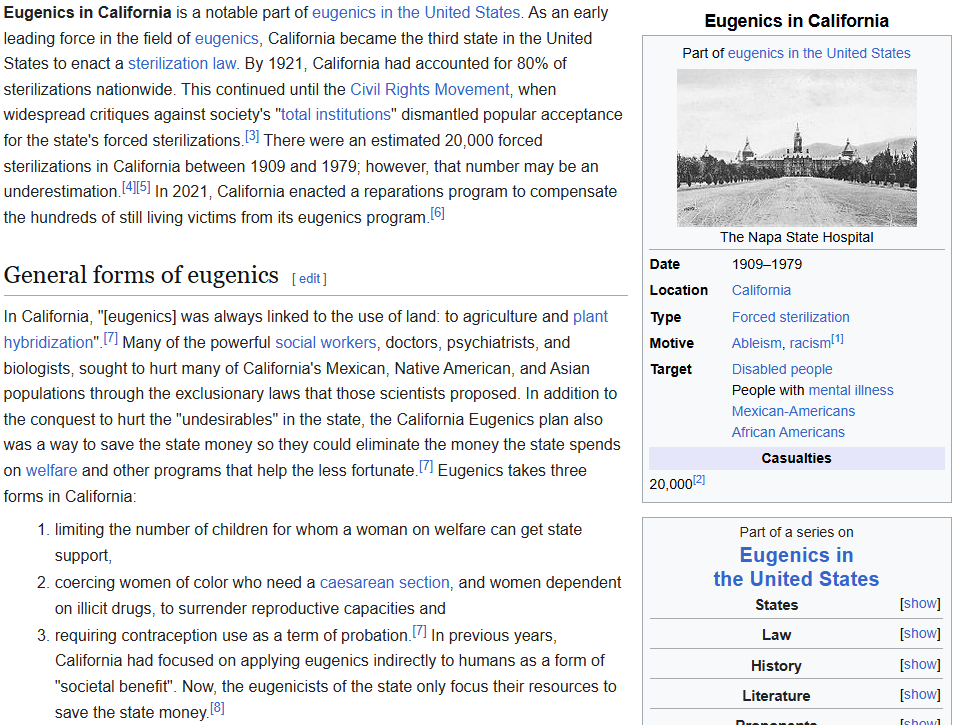Select the Mexican-Americans target link
This screenshot has height=725, width=956.
coord(793,411)
